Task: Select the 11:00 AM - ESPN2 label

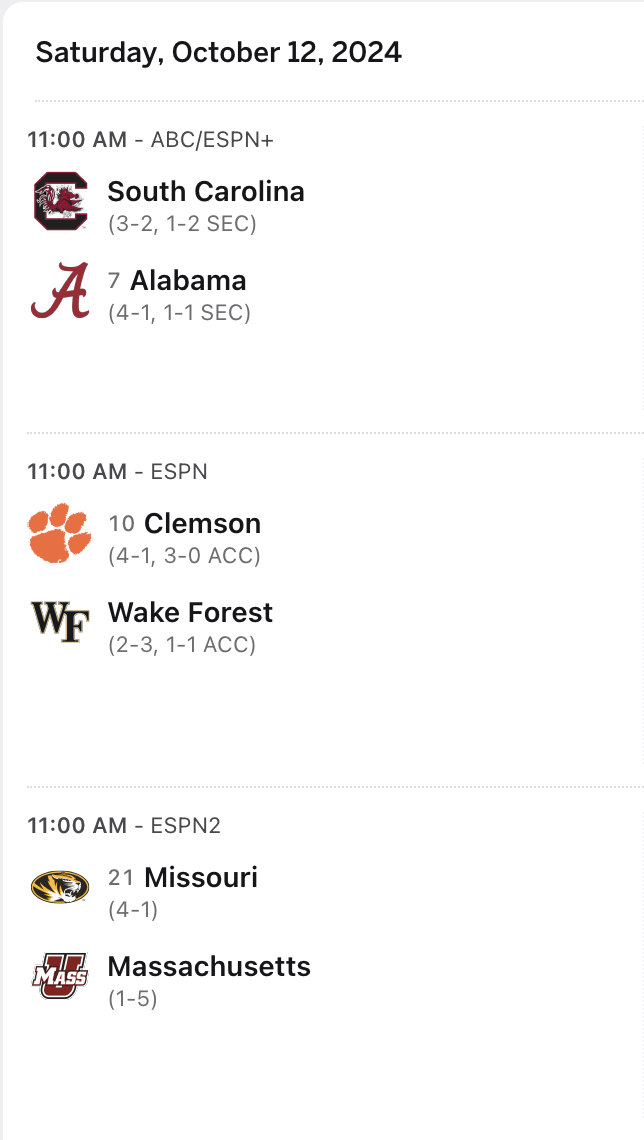Action: (x=124, y=825)
